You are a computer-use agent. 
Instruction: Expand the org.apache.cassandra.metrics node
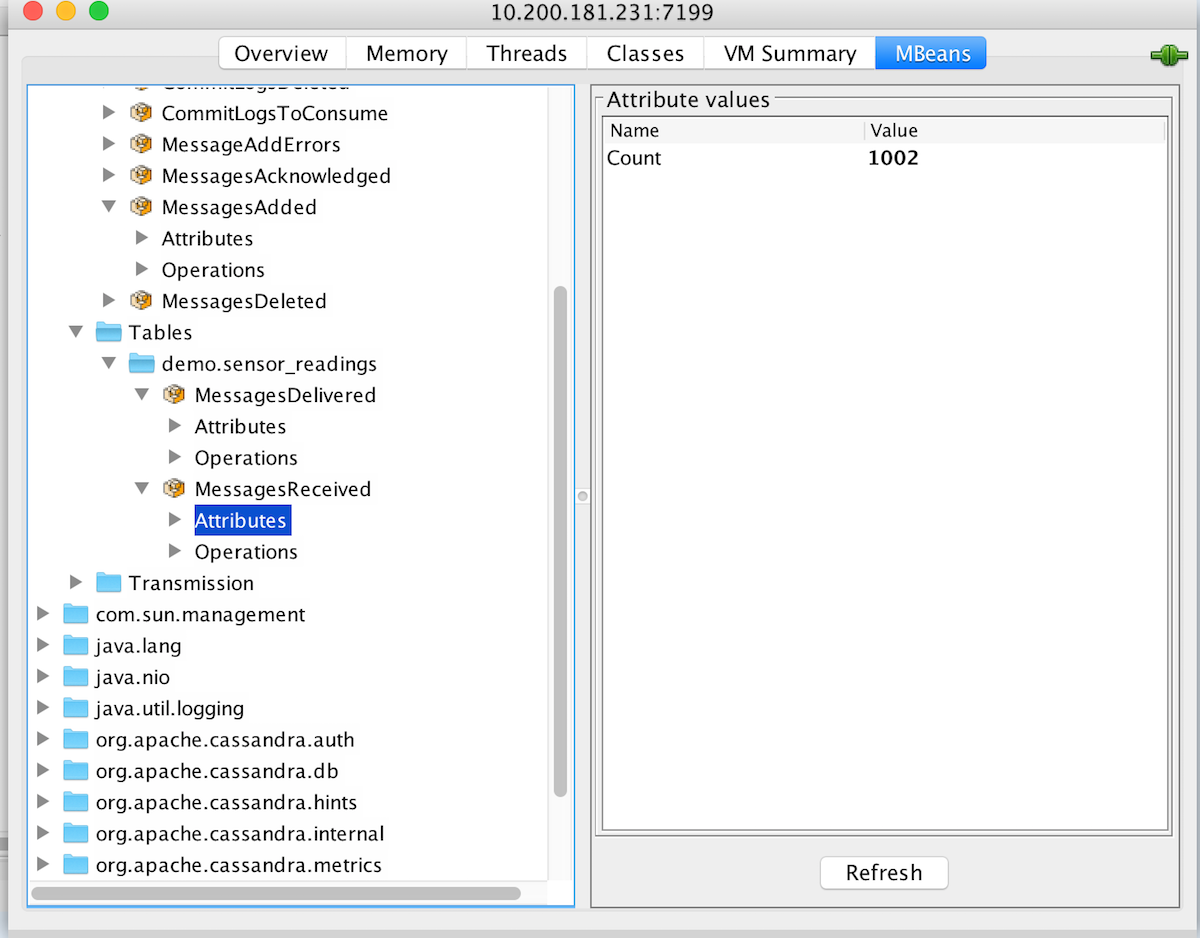click(x=42, y=865)
